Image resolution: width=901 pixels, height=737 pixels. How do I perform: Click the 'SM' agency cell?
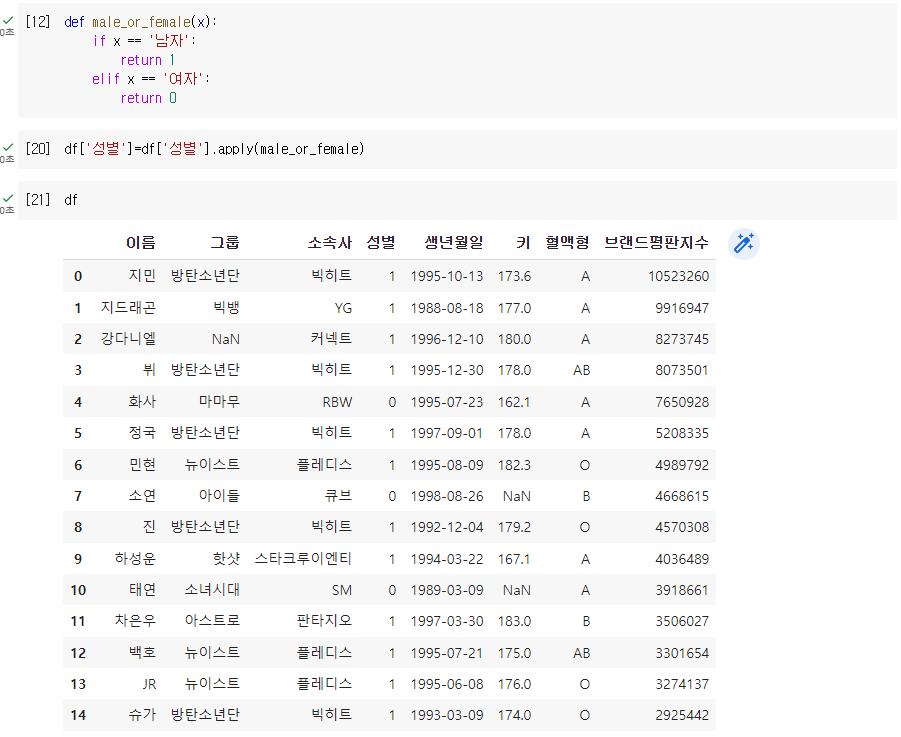click(x=342, y=590)
